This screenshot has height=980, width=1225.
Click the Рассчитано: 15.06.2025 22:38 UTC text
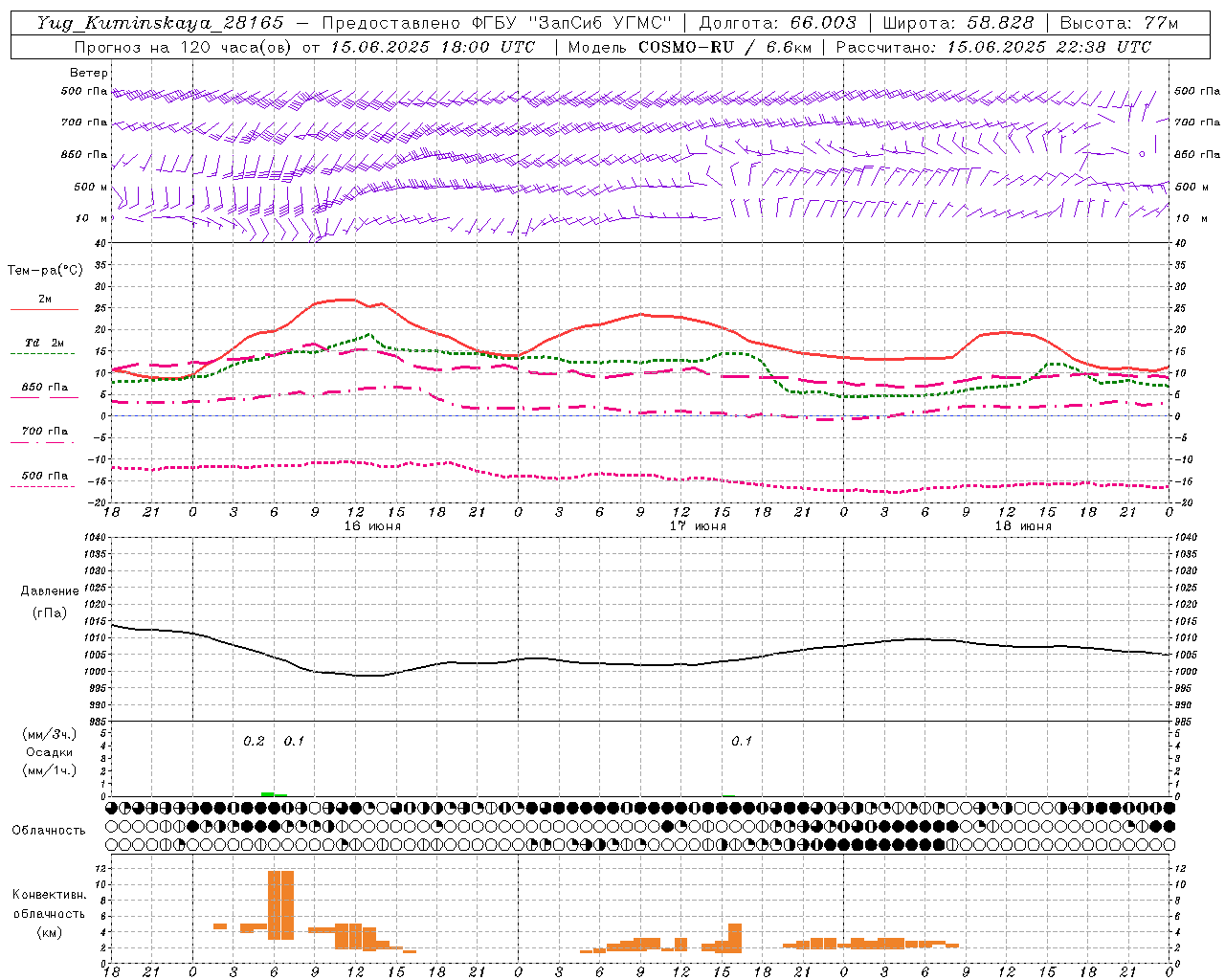click(993, 47)
